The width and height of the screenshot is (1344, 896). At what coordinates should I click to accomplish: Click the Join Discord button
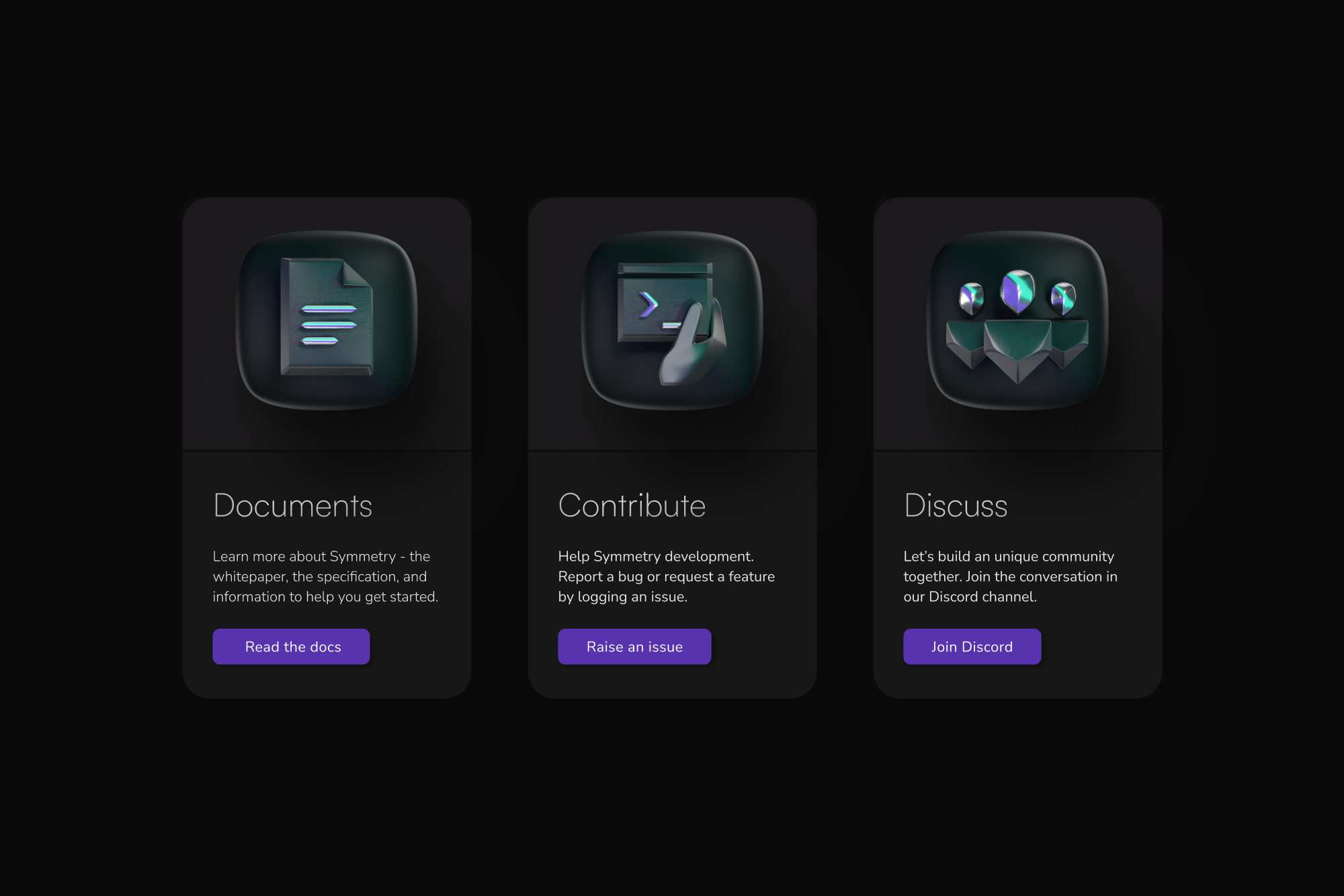coord(972,647)
